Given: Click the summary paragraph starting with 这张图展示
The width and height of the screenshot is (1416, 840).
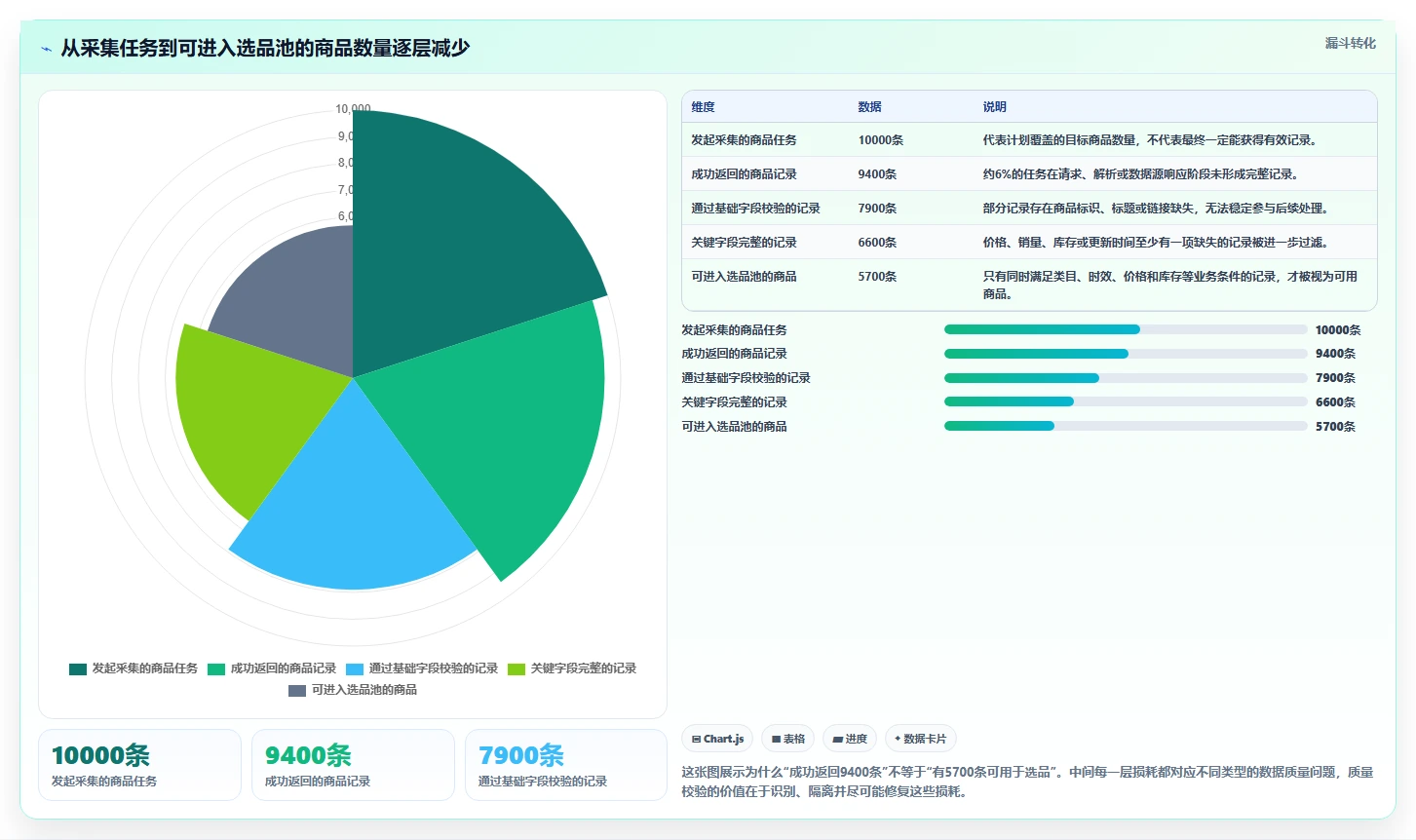Looking at the screenshot, I should click(1027, 782).
